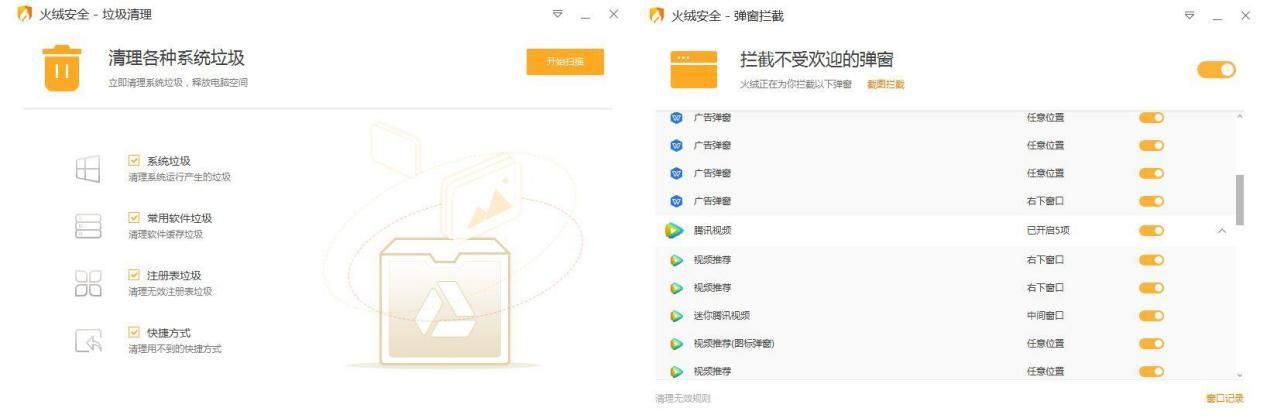Uncheck the 快捷方式 checkbox
The width and height of the screenshot is (1267, 418).
point(134,331)
